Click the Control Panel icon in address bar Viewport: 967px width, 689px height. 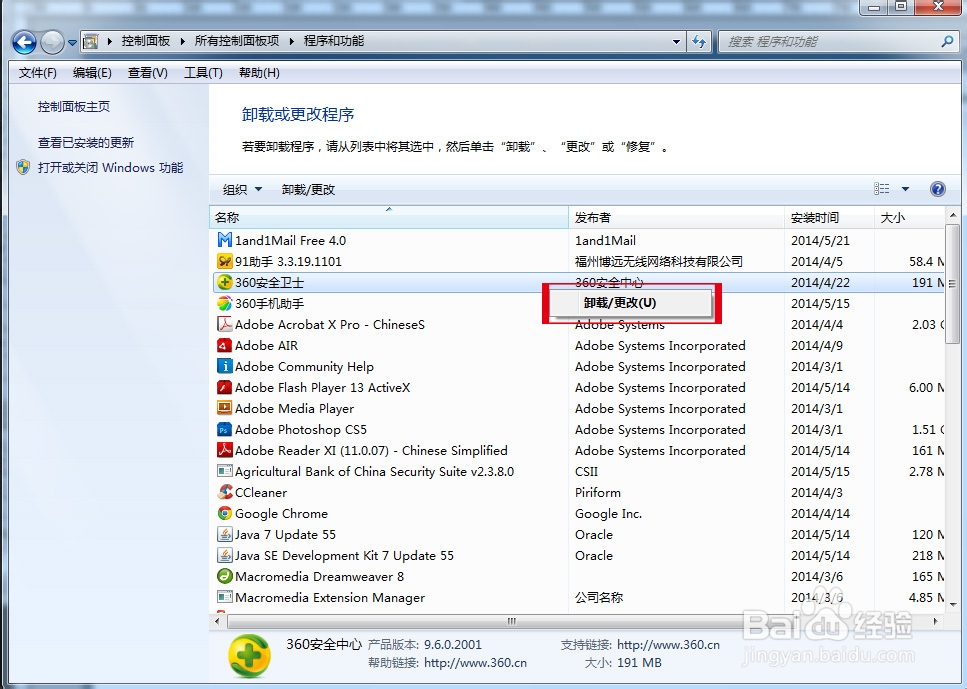pos(91,41)
